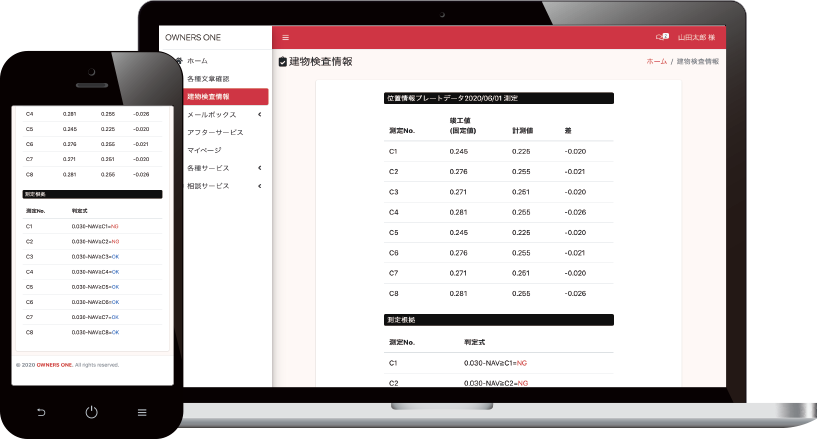Open 各種文章確認 in the sidebar
Image resolution: width=817 pixels, height=439 pixels.
(208, 79)
